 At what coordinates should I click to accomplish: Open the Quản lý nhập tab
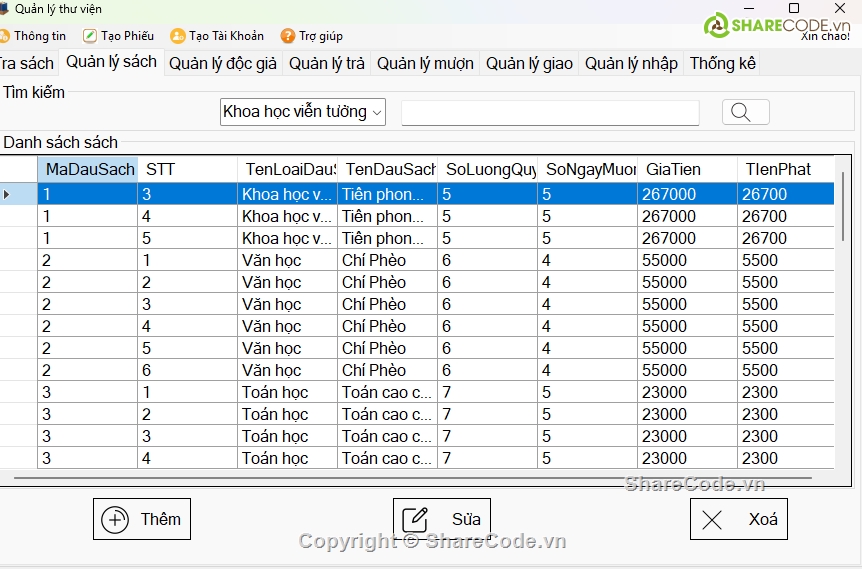point(631,63)
